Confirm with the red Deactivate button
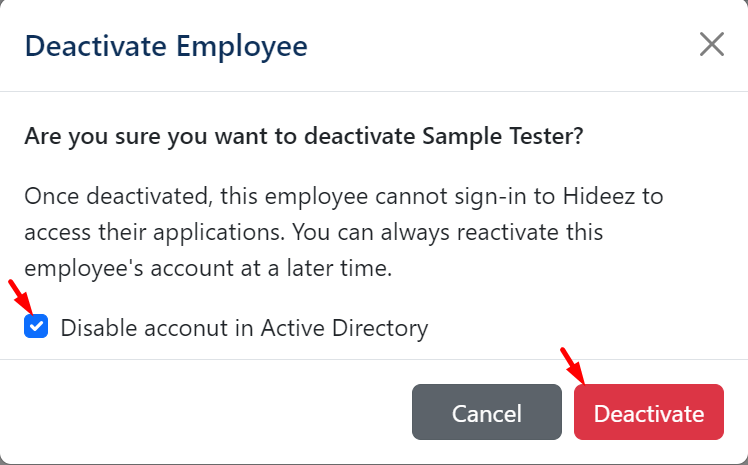 point(648,413)
